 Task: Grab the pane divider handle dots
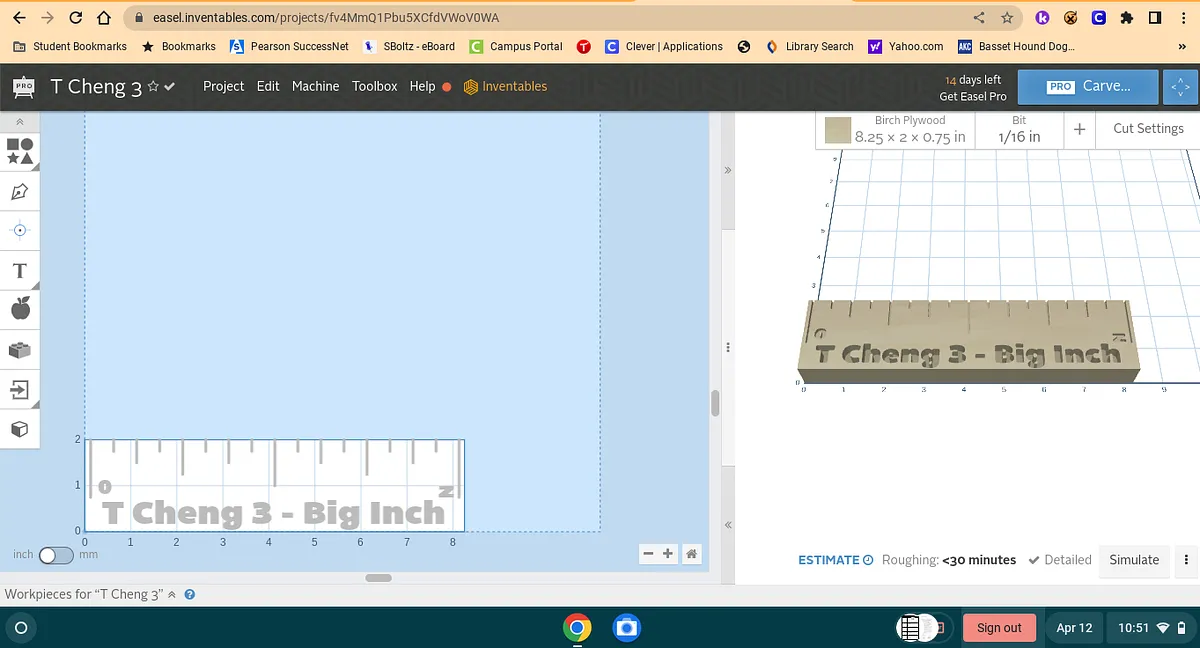(727, 347)
